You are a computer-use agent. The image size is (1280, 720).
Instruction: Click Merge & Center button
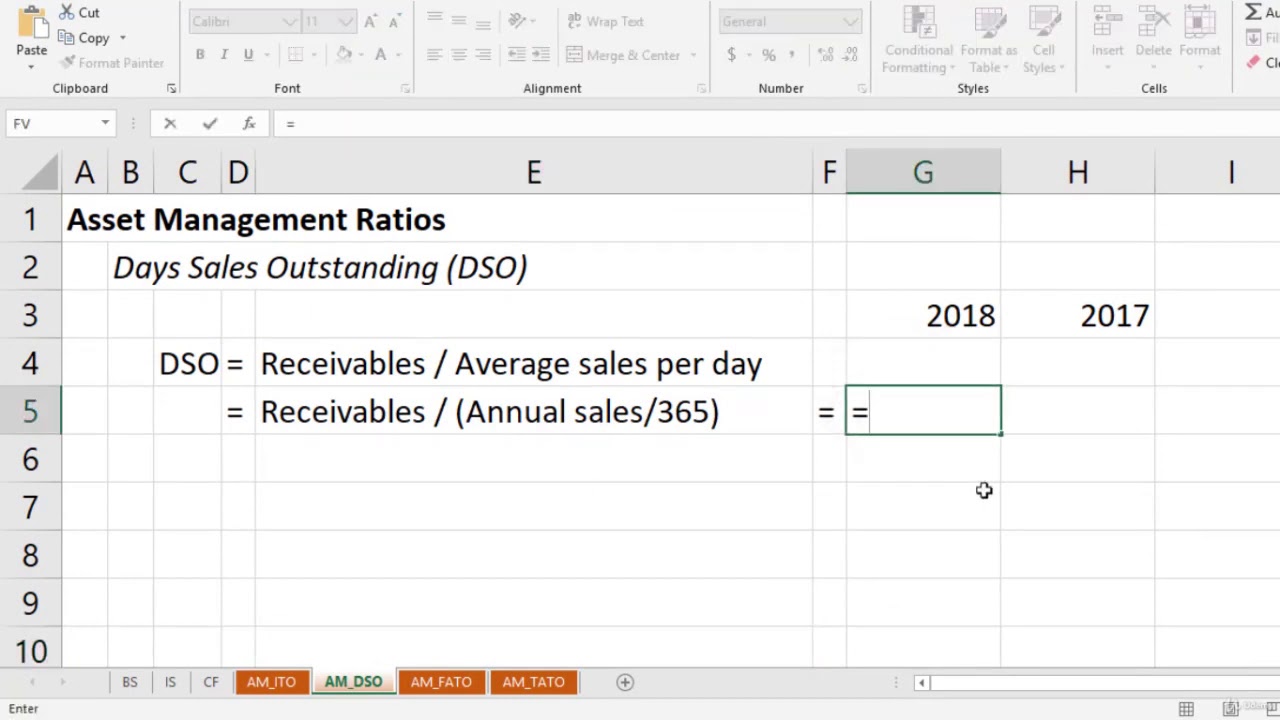(x=623, y=55)
